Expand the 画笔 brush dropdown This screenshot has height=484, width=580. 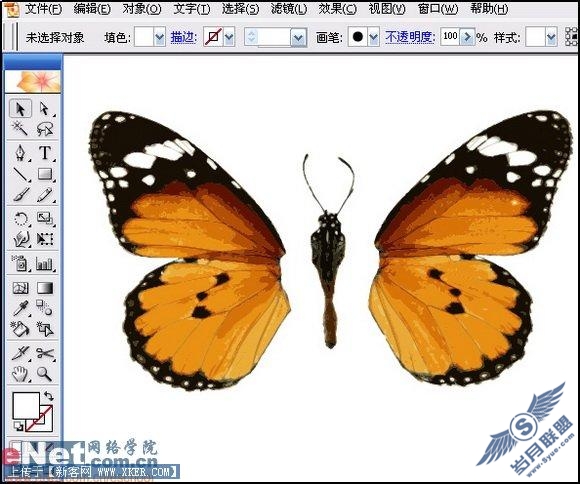click(374, 37)
